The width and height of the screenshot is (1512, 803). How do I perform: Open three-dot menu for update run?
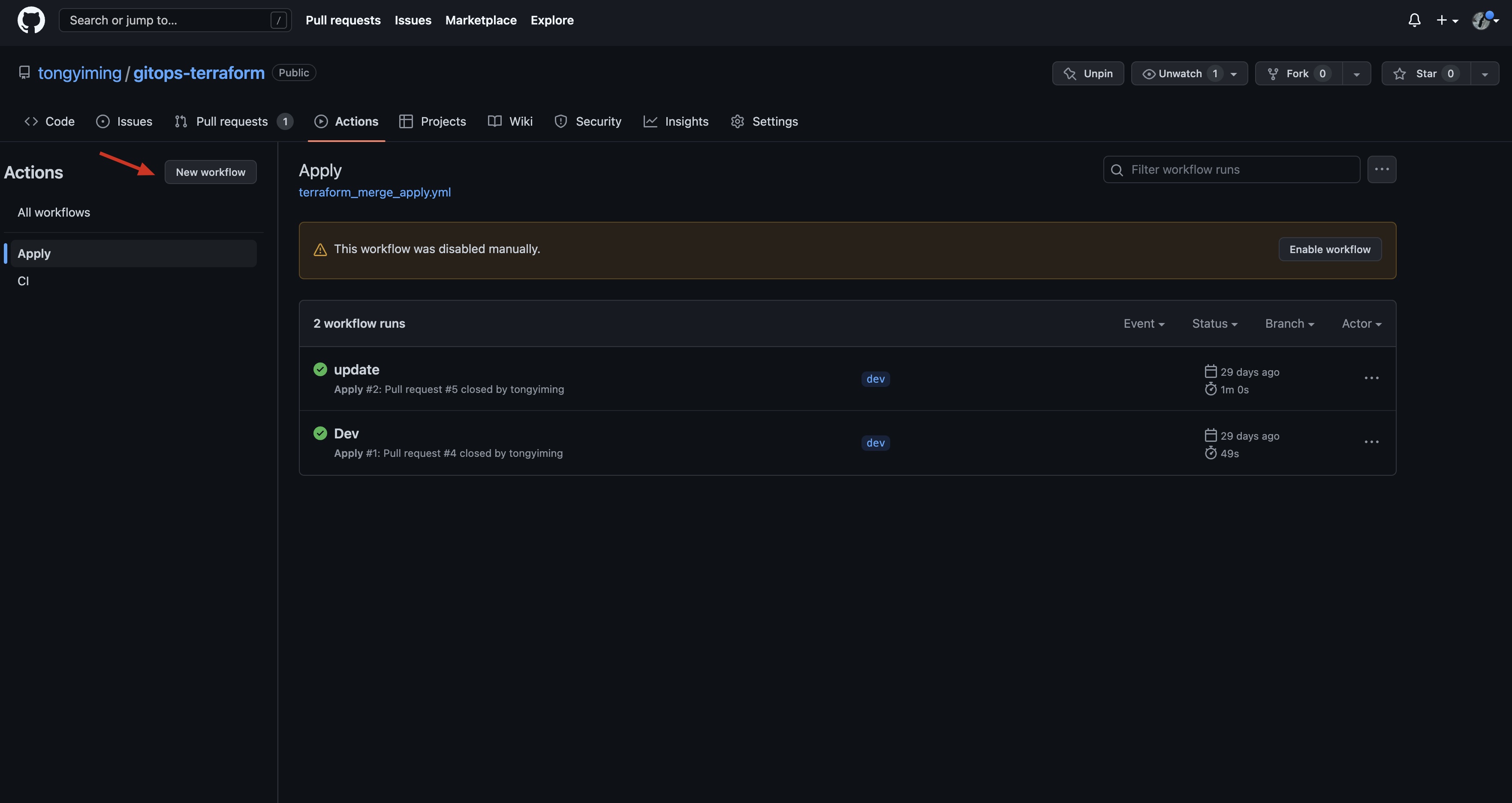pos(1371,378)
